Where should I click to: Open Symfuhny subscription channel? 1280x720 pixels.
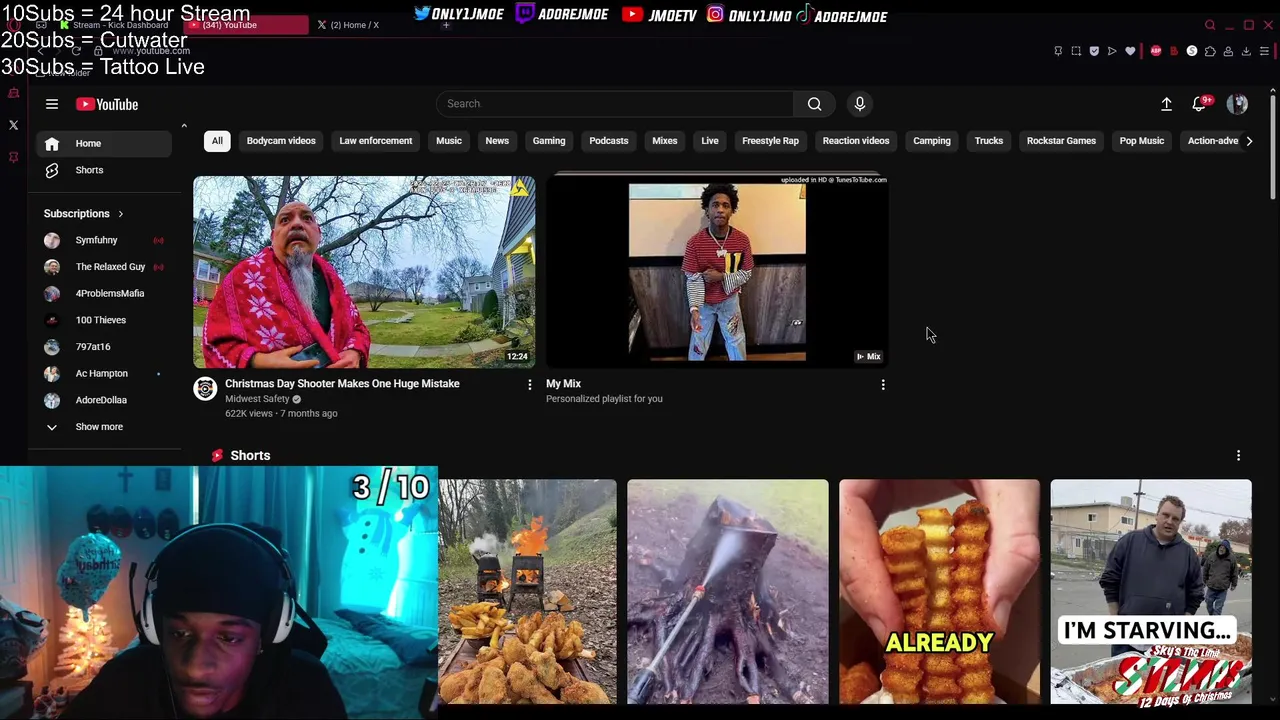[x=104, y=241]
